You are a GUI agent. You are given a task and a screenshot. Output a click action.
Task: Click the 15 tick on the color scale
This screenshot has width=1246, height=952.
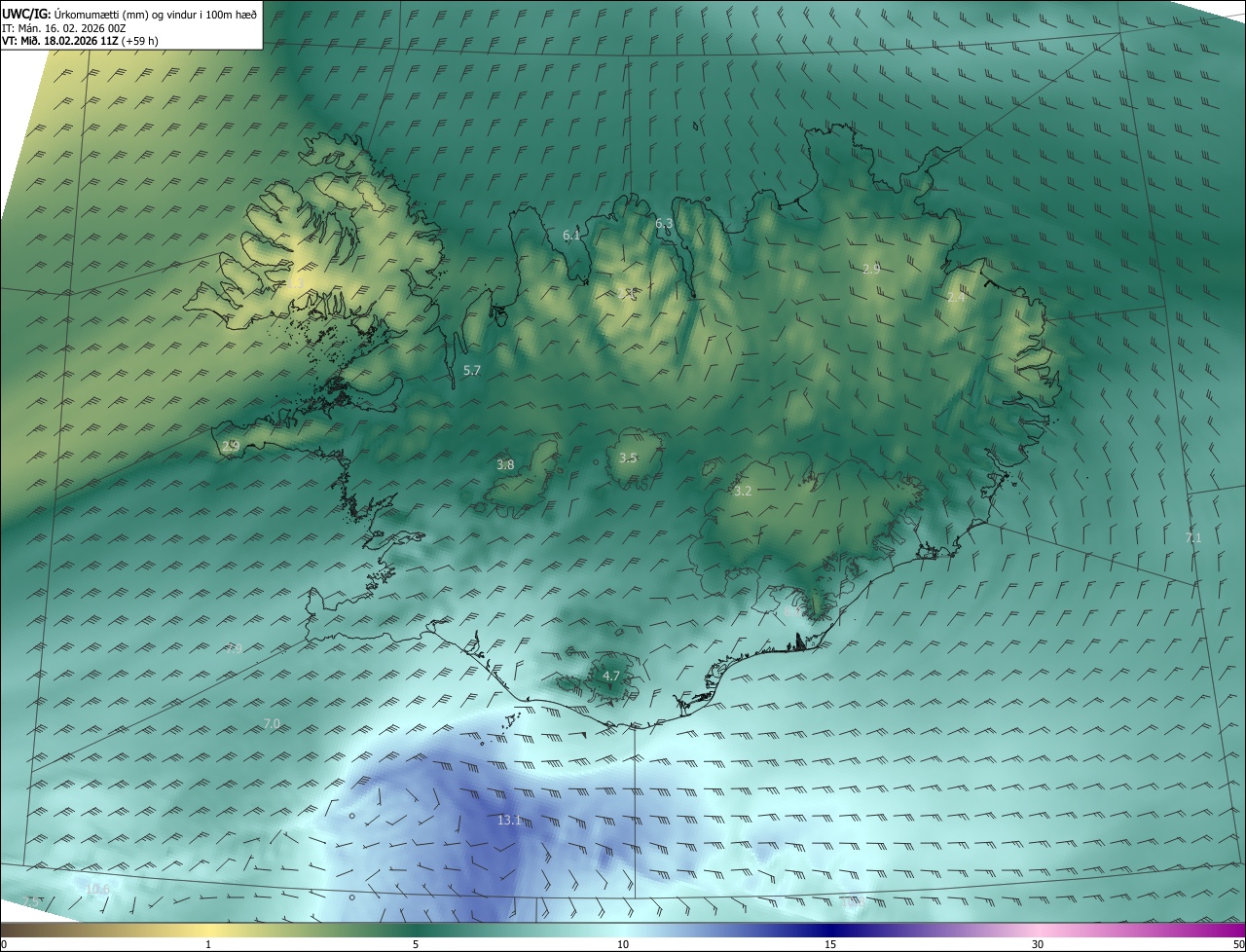point(830,944)
